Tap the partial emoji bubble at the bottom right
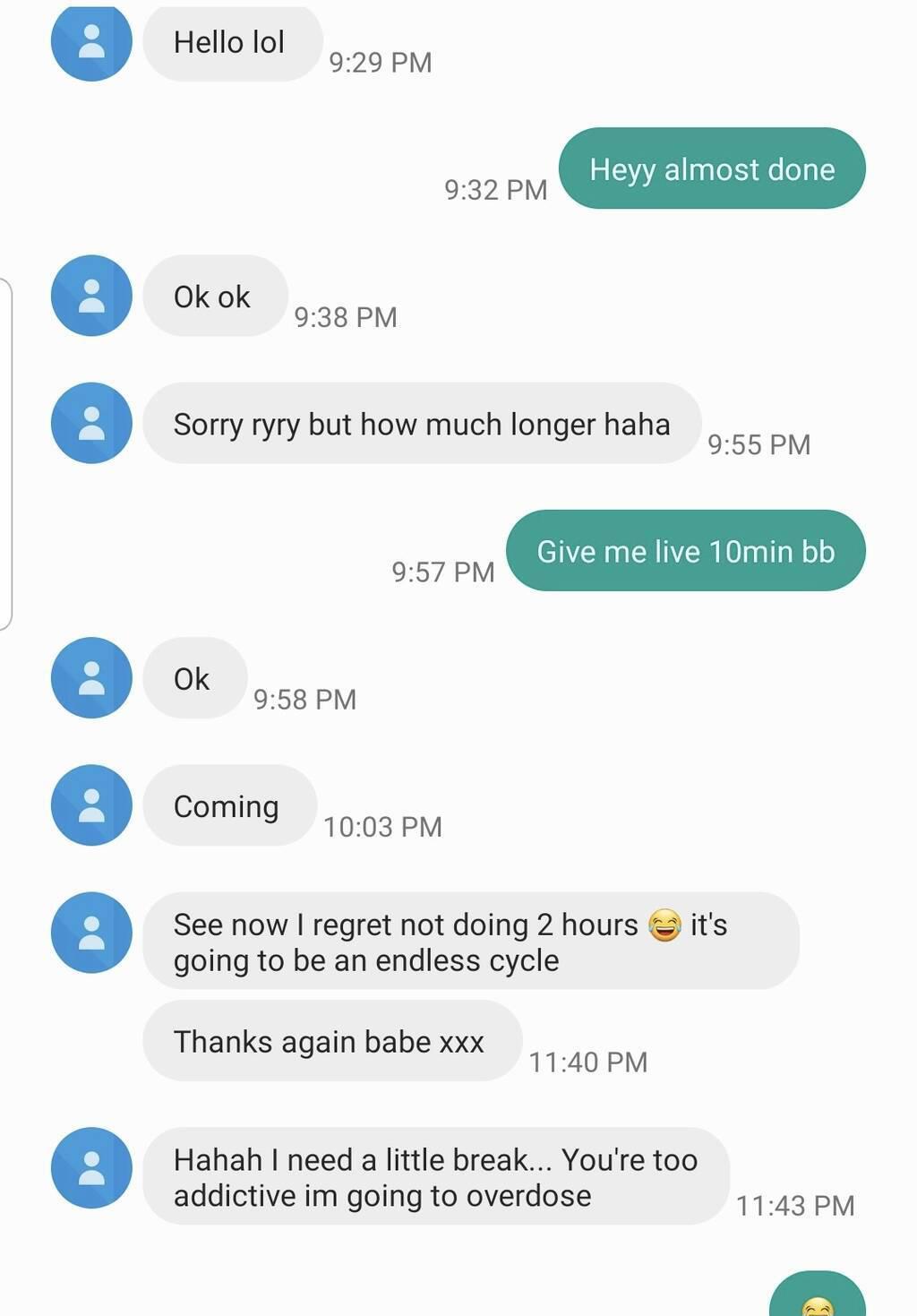This screenshot has width=917, height=1316. pos(817,1298)
